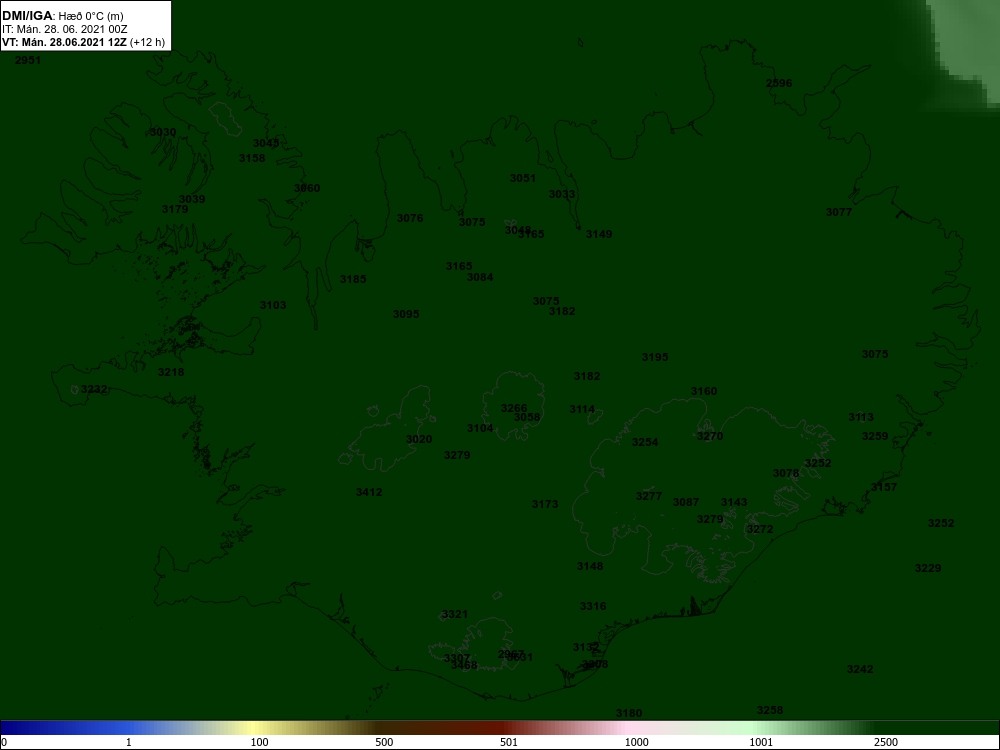Click the map value 3277
The image size is (1000, 750).
click(649, 496)
